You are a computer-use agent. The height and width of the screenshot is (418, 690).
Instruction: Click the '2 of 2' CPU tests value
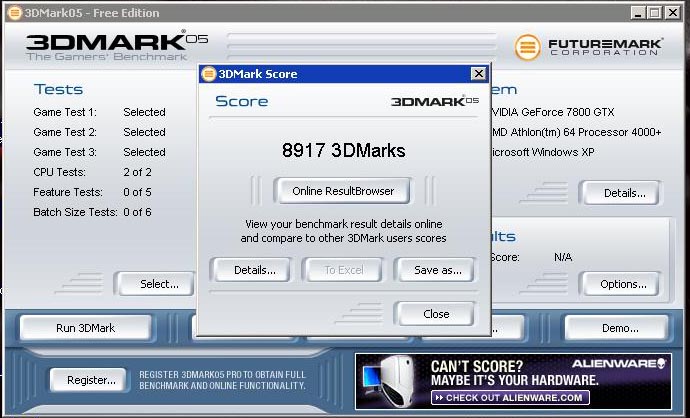coord(137,172)
